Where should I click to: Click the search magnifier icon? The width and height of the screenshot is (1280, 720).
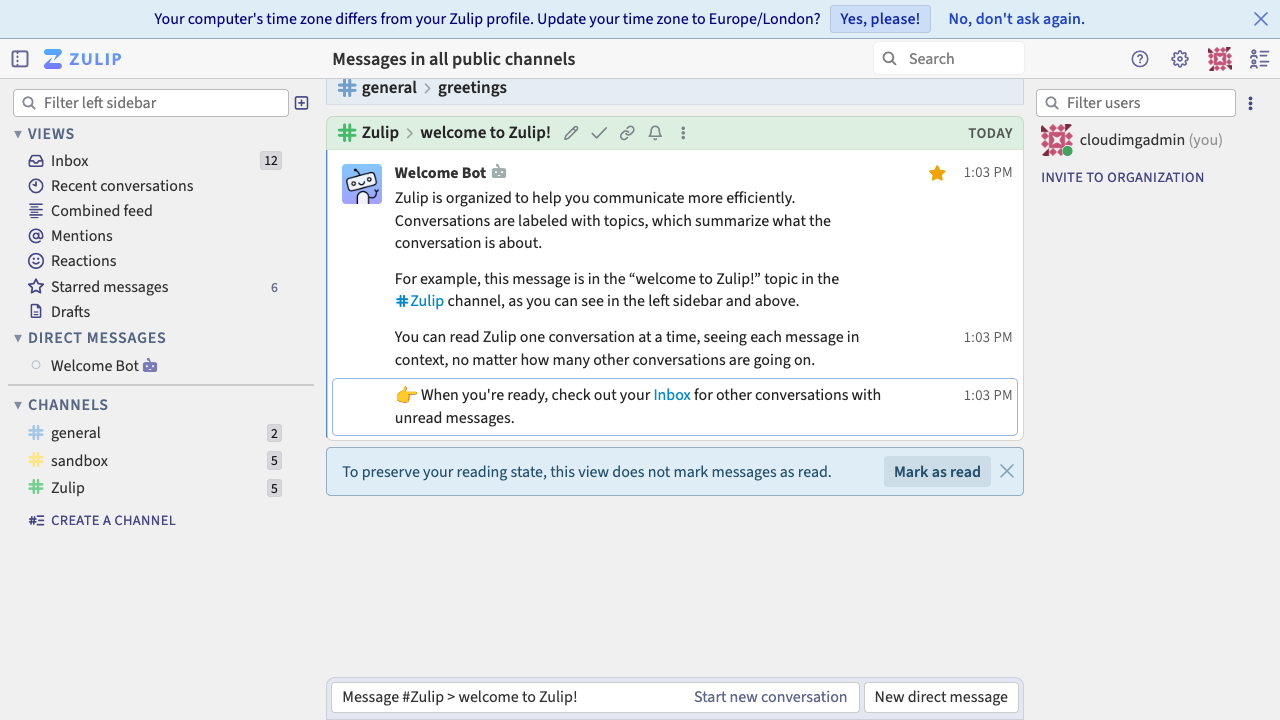(x=889, y=59)
